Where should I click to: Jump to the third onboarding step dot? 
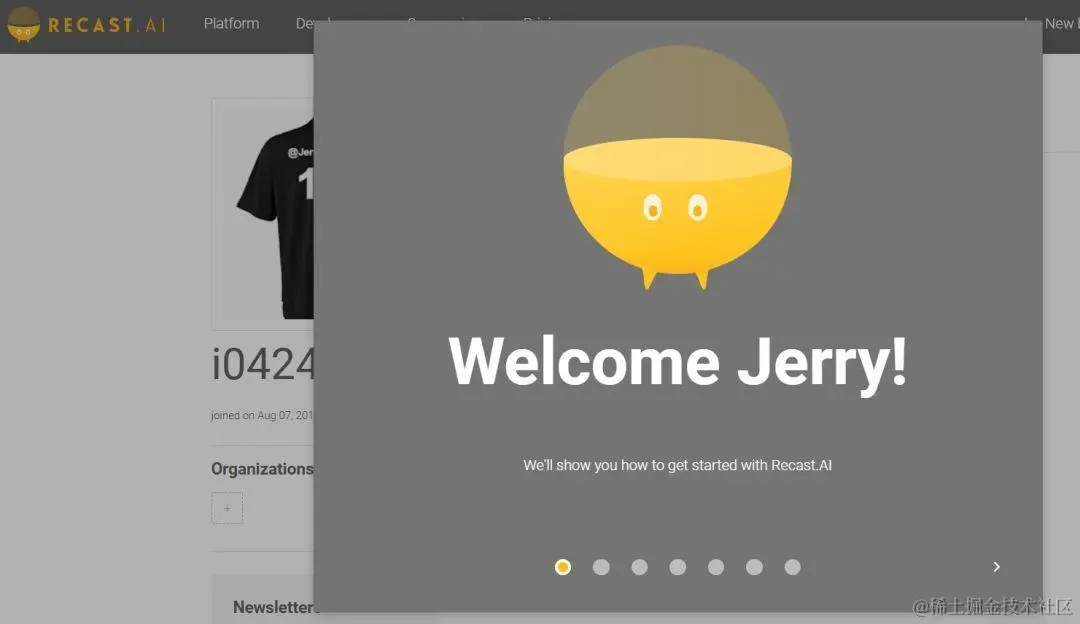[x=639, y=567]
